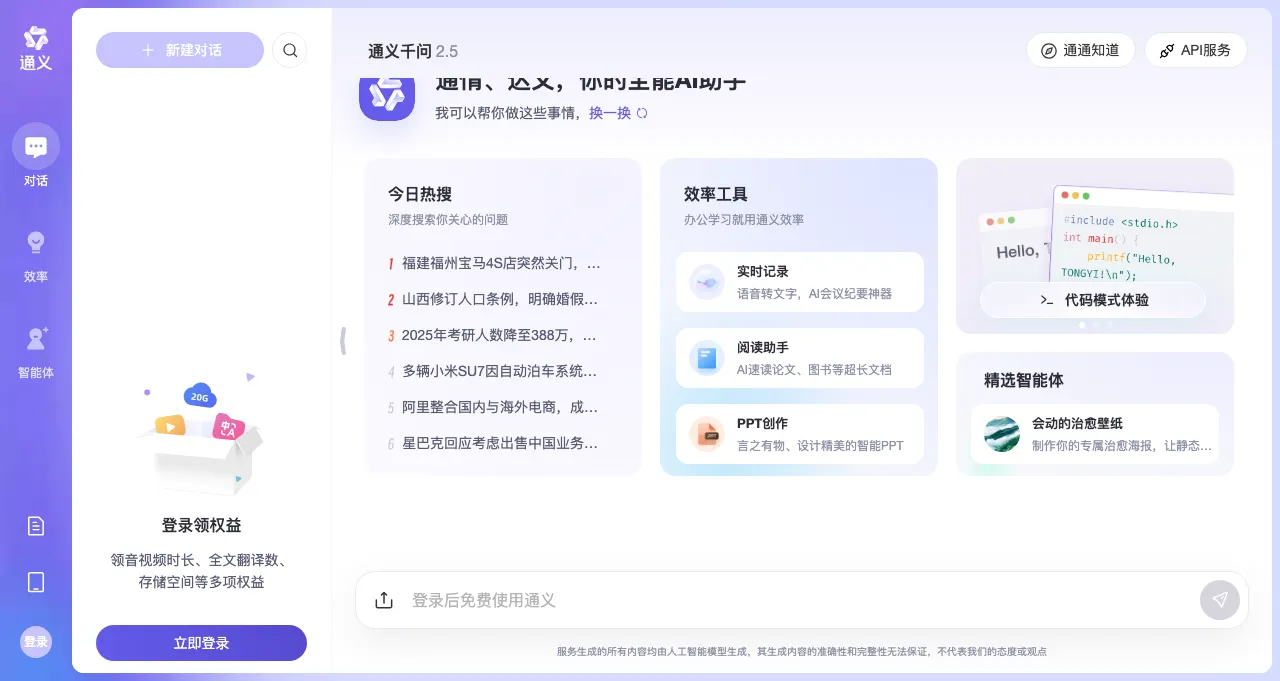Click the 登录领权益 heading text

(x=201, y=525)
